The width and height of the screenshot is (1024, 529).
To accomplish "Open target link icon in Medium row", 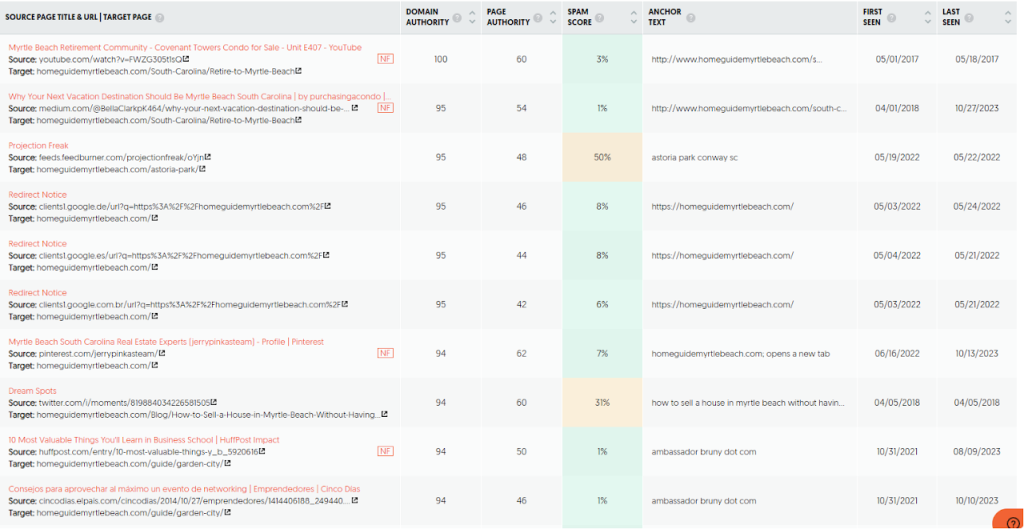I will [x=298, y=120].
